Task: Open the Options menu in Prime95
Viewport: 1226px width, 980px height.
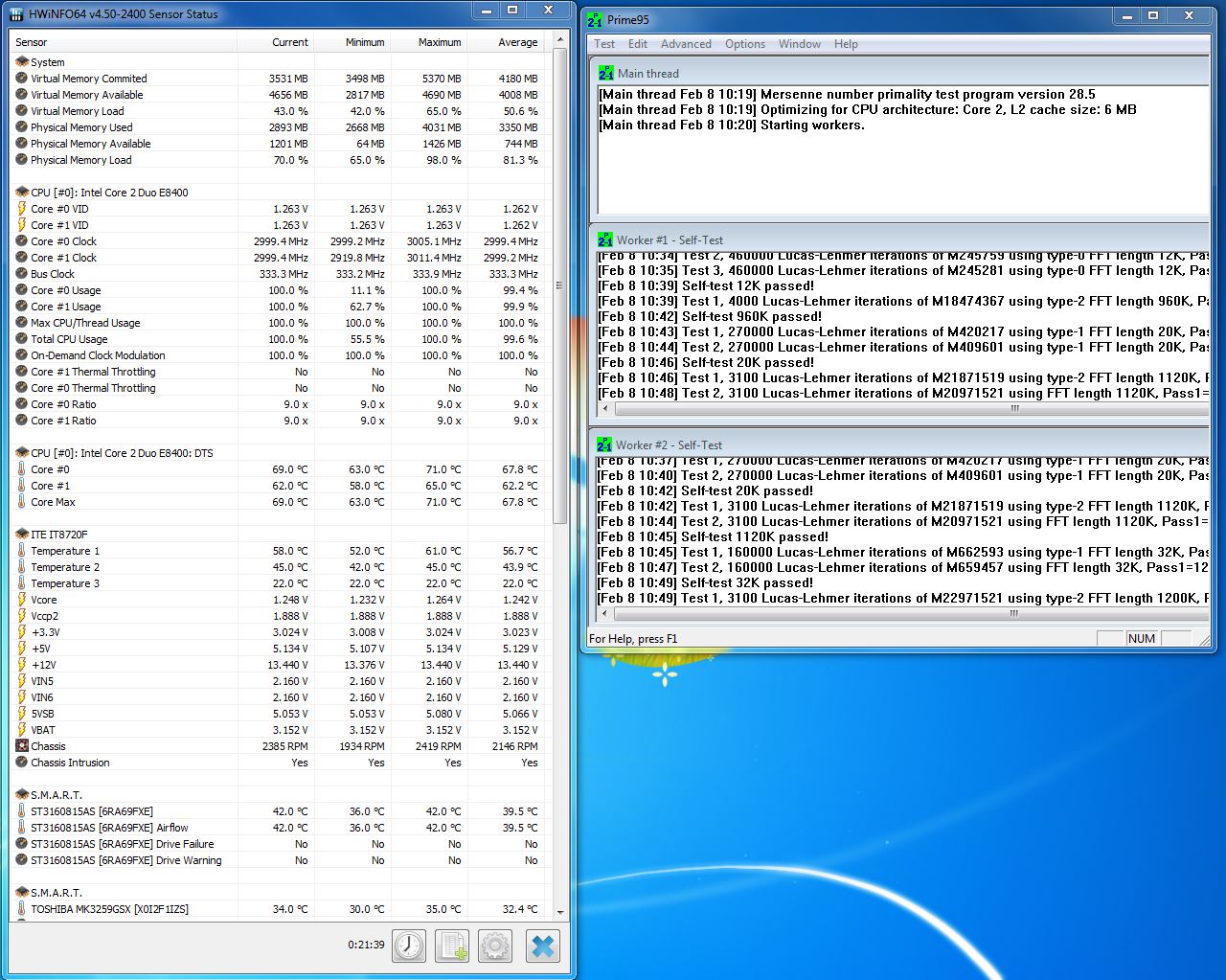Action: 745,44
